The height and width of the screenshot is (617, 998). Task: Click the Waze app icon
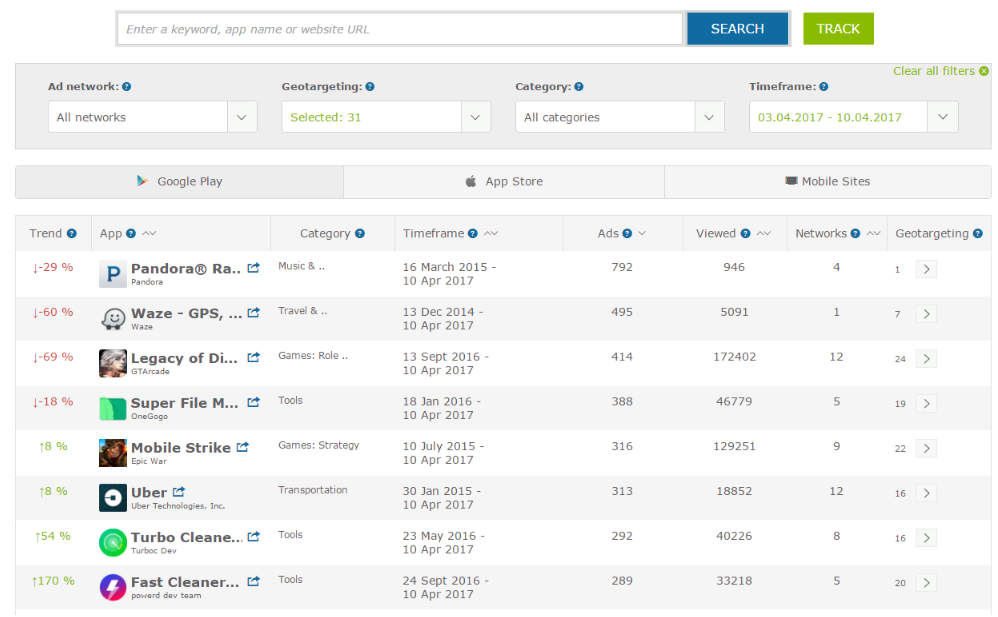[113, 319]
